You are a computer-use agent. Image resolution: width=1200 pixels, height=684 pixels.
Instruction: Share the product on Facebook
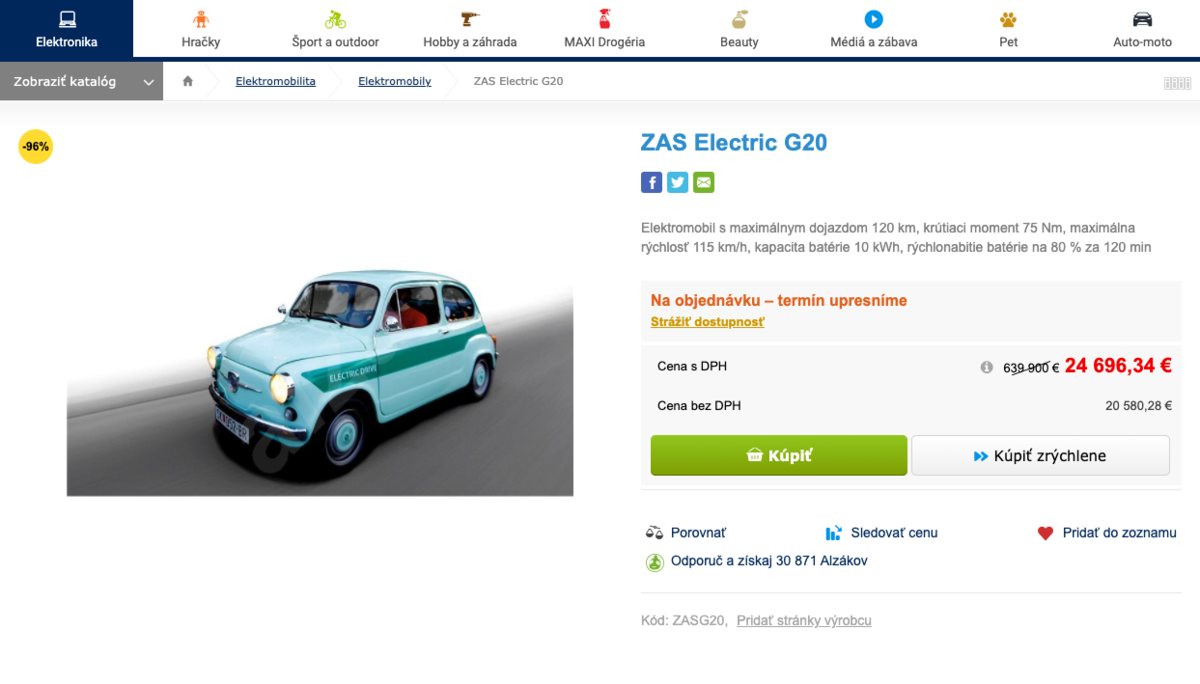pos(651,182)
